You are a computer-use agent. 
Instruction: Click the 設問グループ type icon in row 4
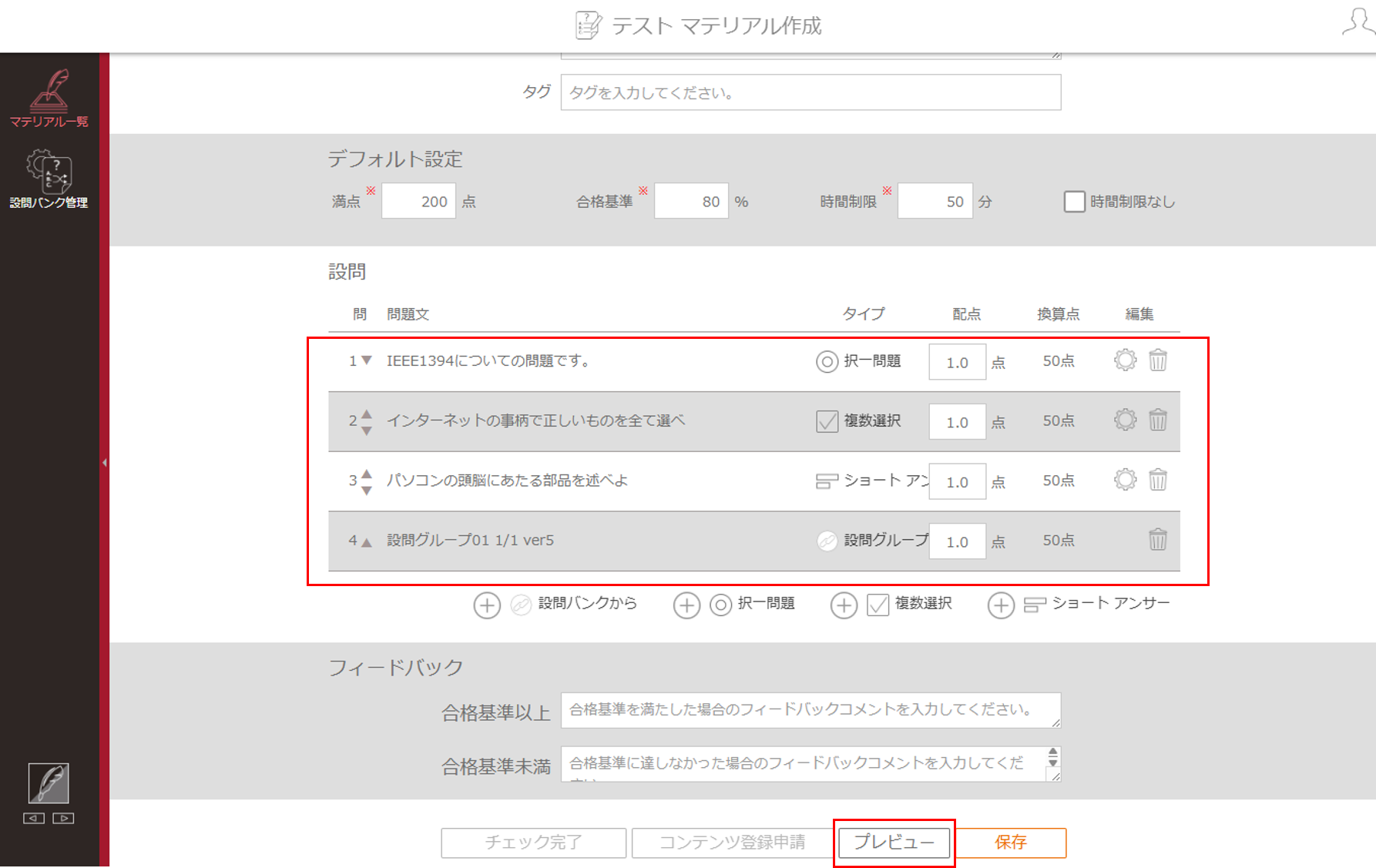click(x=827, y=541)
